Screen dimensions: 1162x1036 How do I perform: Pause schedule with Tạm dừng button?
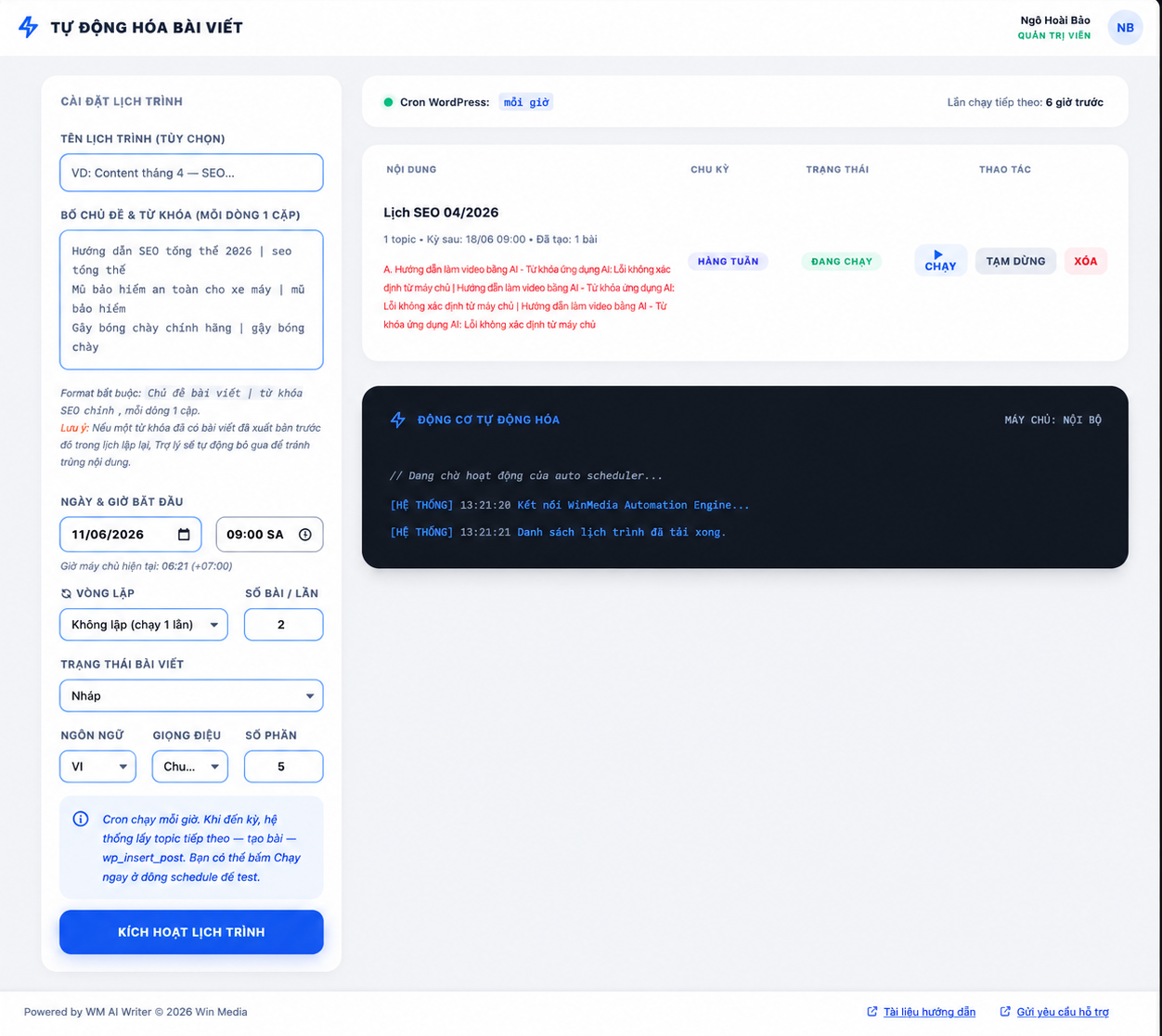[1015, 261]
